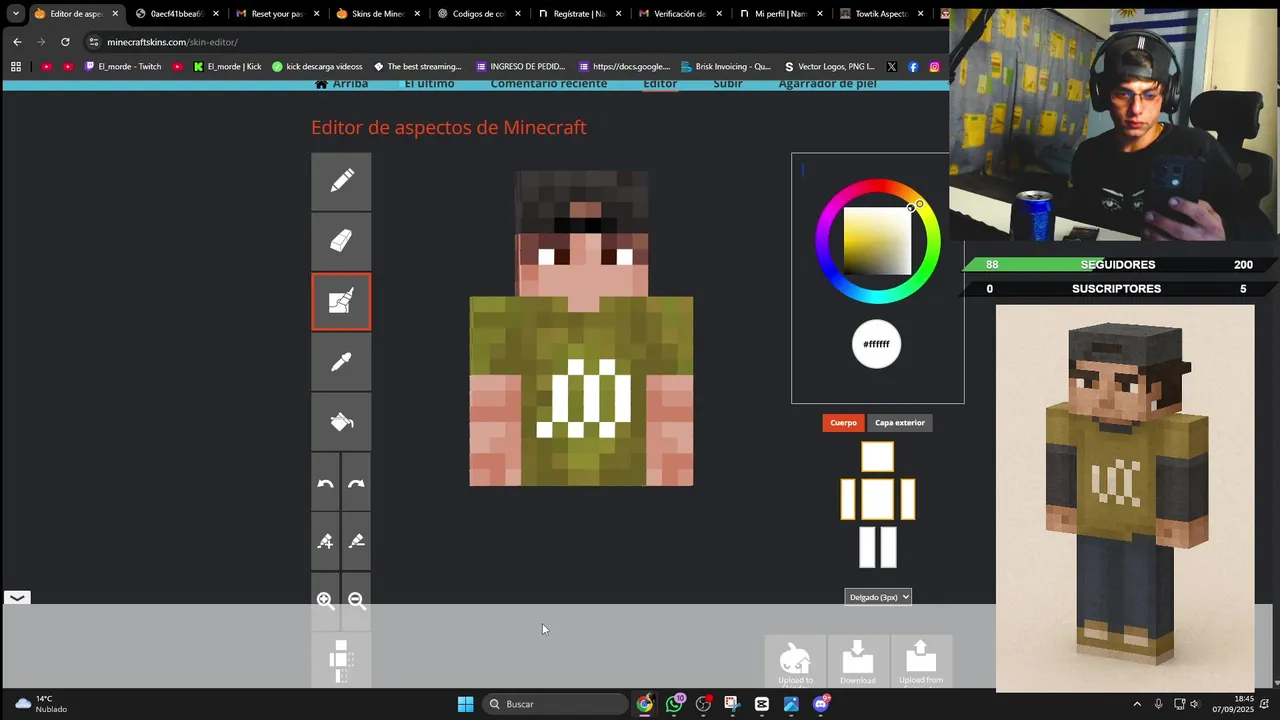Open the Subir navigation item

[728, 83]
